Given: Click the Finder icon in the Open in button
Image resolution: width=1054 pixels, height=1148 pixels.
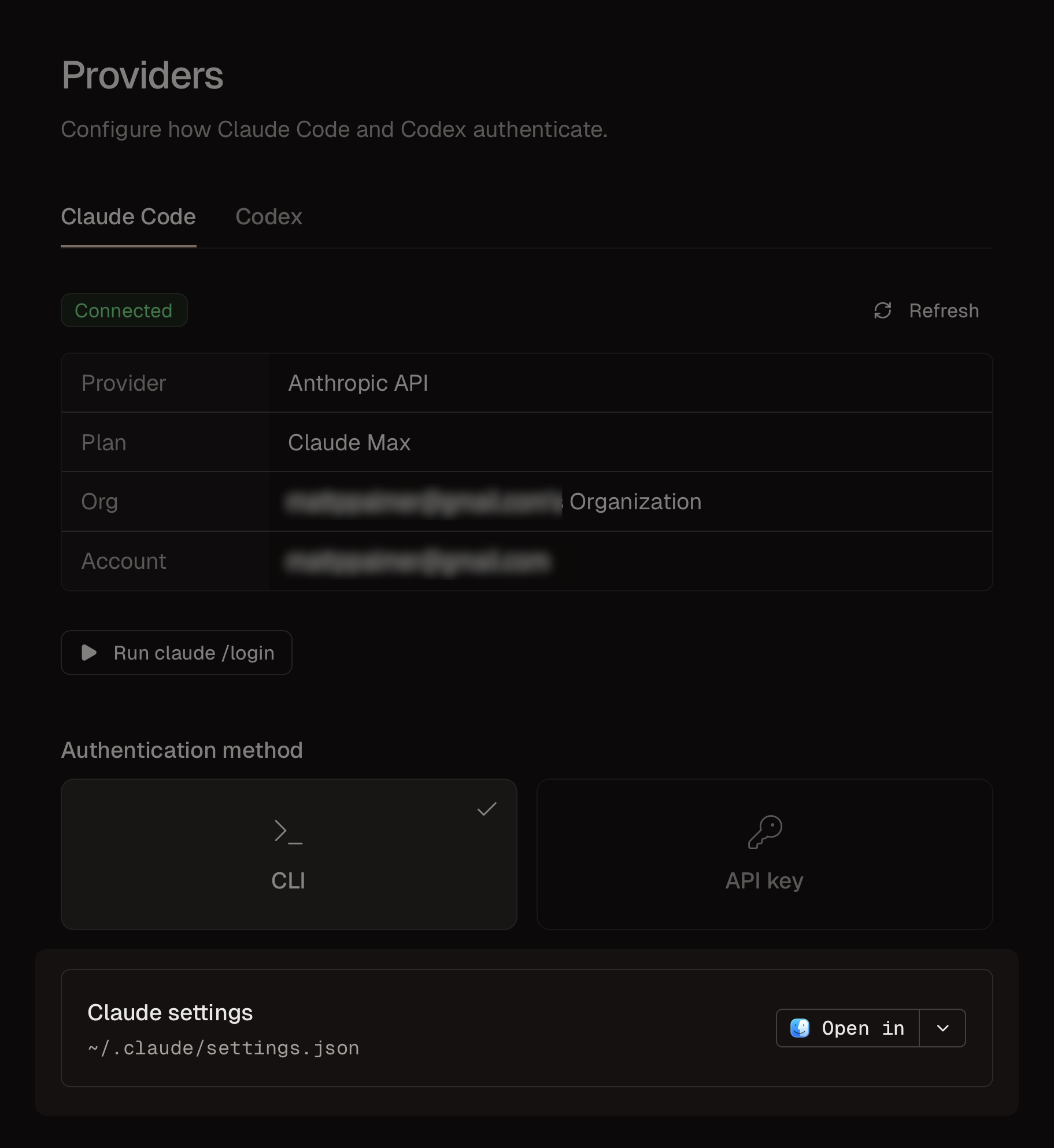Looking at the screenshot, I should coord(800,1028).
